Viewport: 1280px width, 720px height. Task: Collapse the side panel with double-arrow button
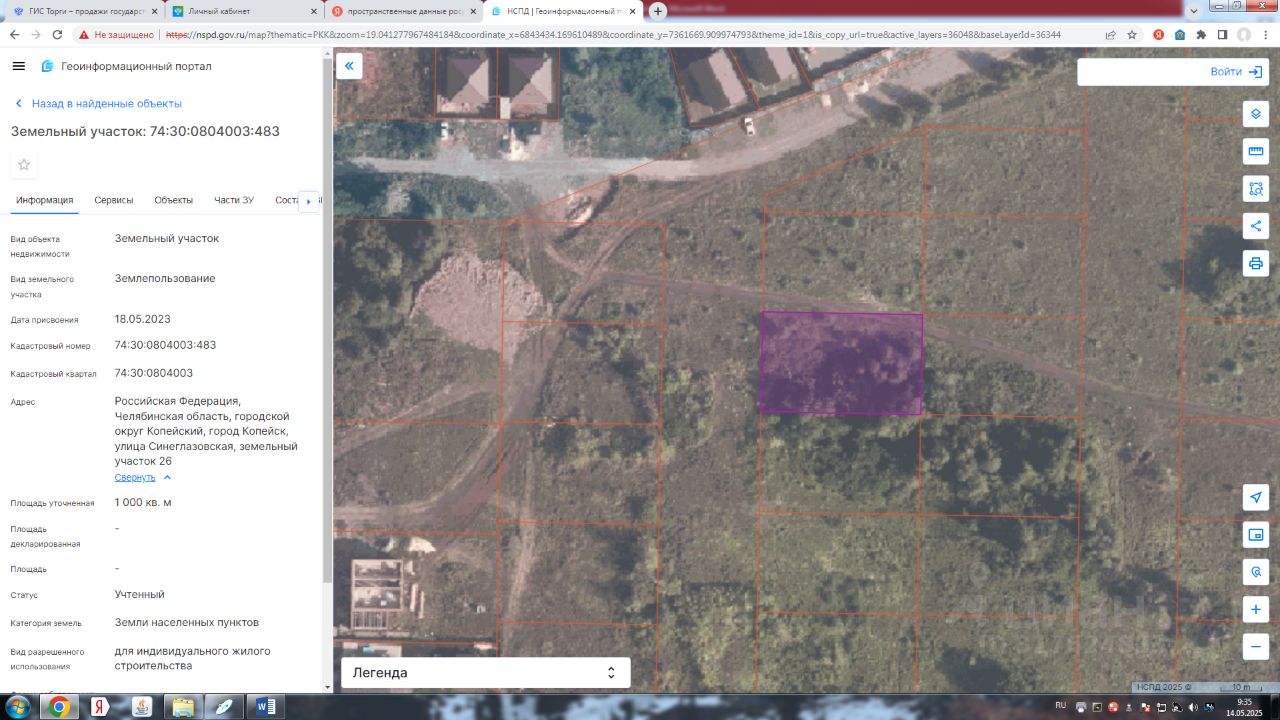point(350,67)
